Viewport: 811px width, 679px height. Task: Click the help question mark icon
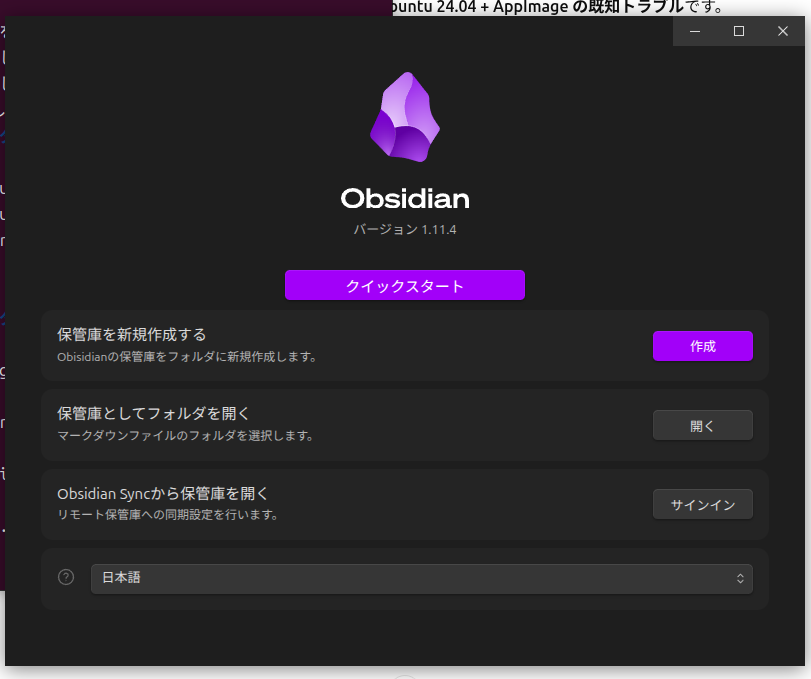coord(66,577)
